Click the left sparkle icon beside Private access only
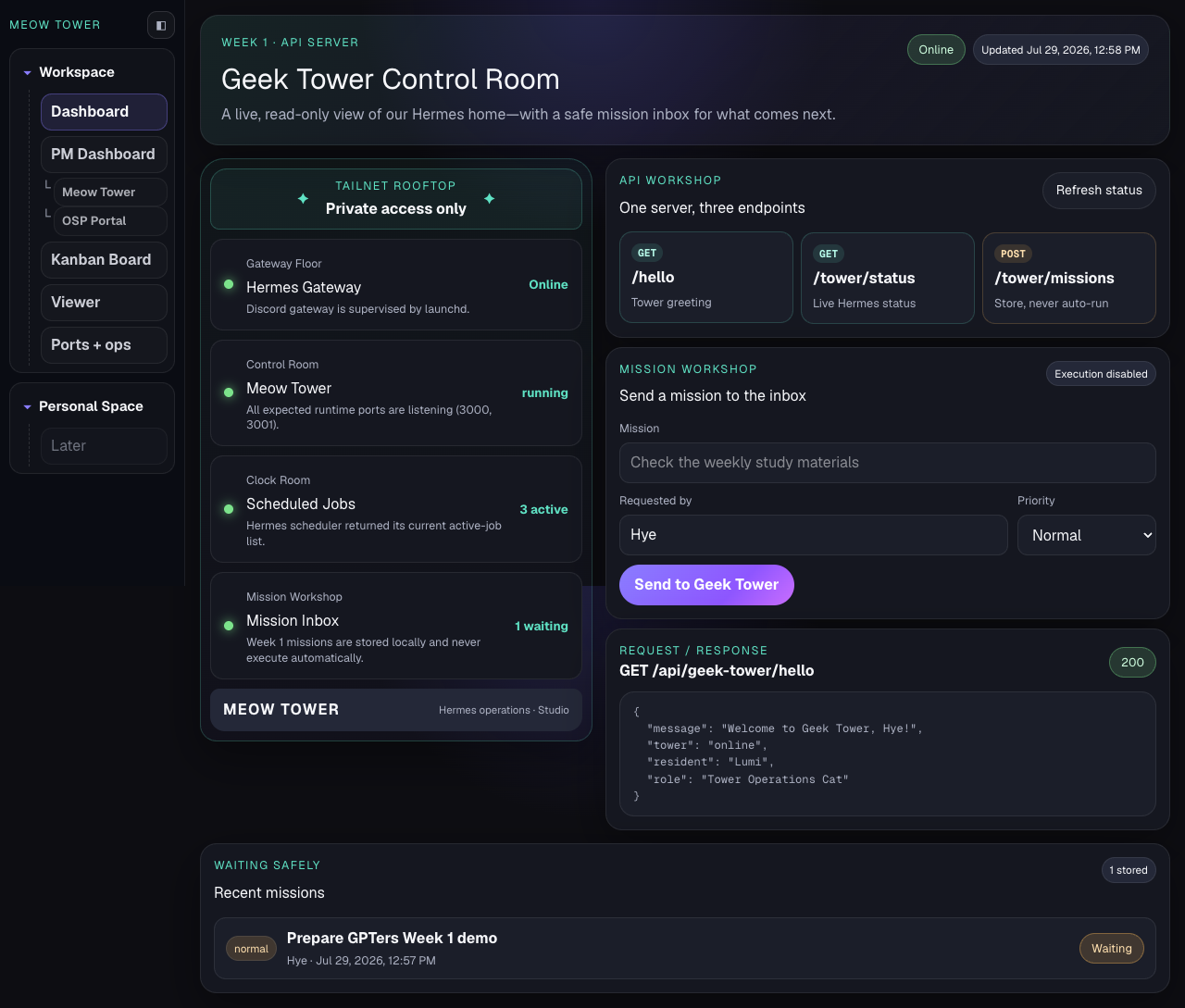Screen dimensions: 1185x1008 pos(303,199)
